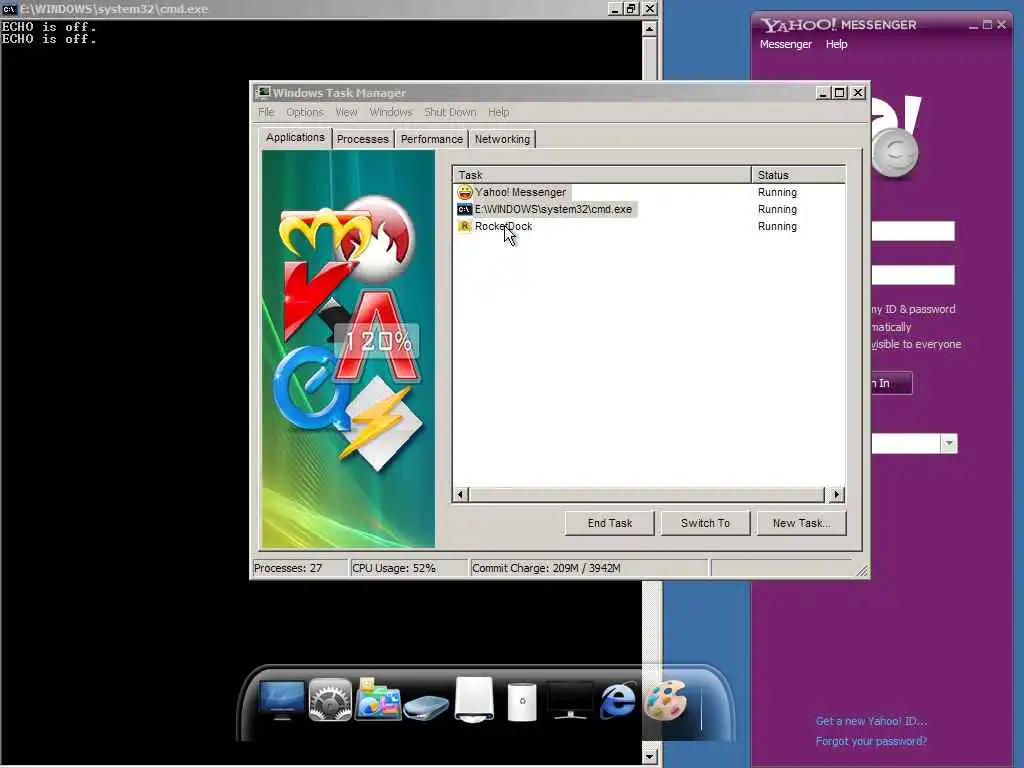Open File menu in Task Manager

[x=266, y=112]
